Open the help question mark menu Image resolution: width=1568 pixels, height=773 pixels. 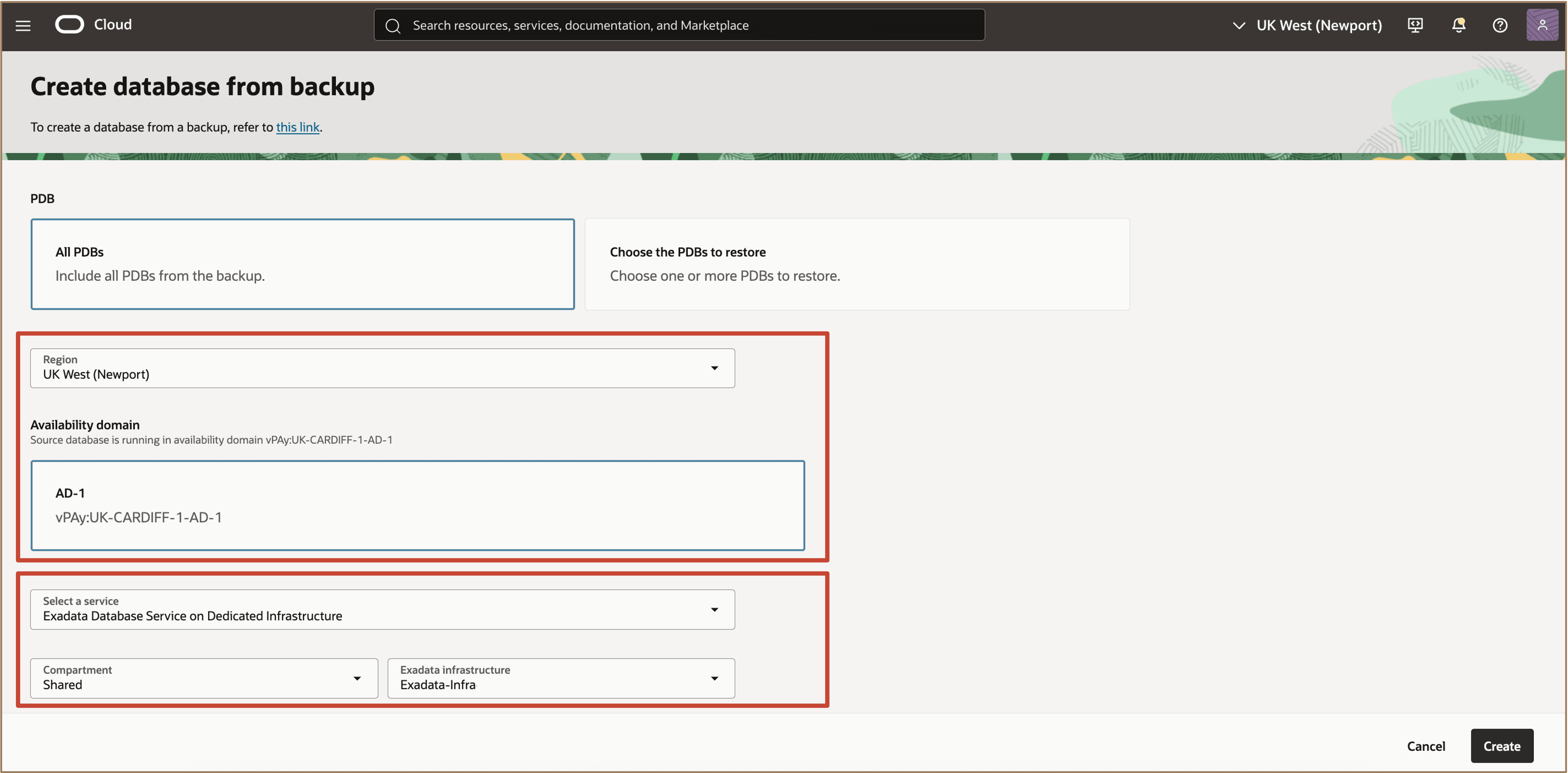(x=1500, y=25)
